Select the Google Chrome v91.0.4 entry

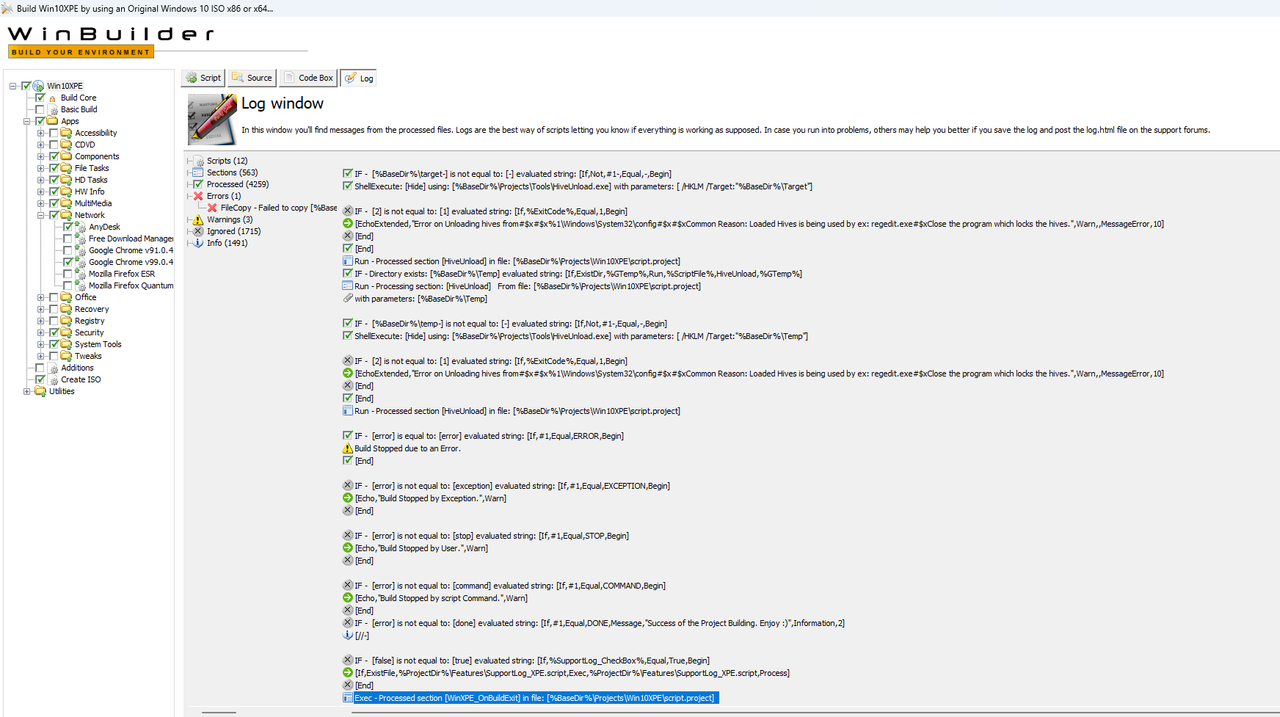point(131,251)
